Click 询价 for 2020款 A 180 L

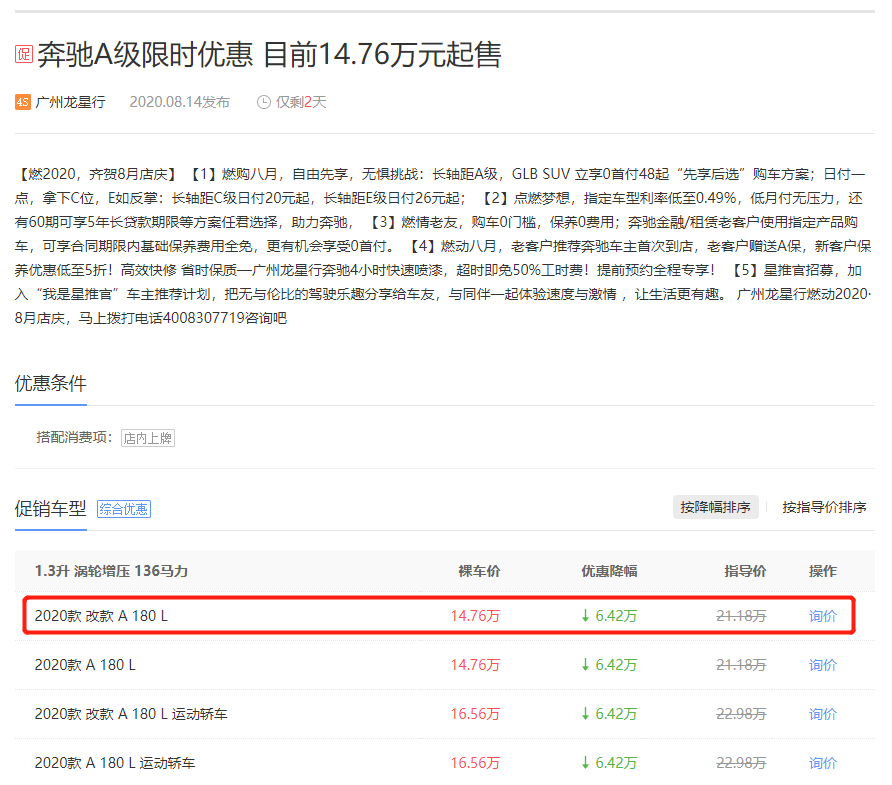tap(823, 665)
